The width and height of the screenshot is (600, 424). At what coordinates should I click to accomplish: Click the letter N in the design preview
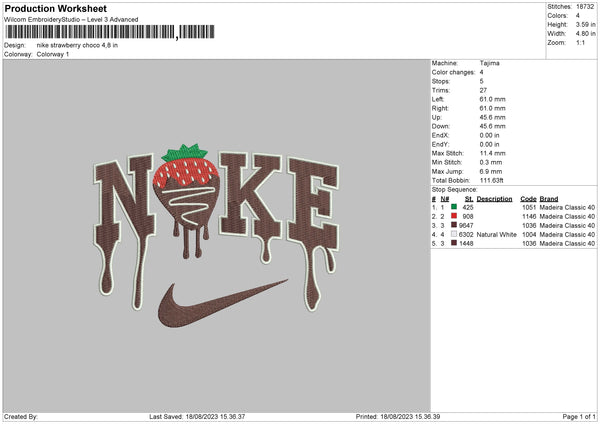pos(123,230)
